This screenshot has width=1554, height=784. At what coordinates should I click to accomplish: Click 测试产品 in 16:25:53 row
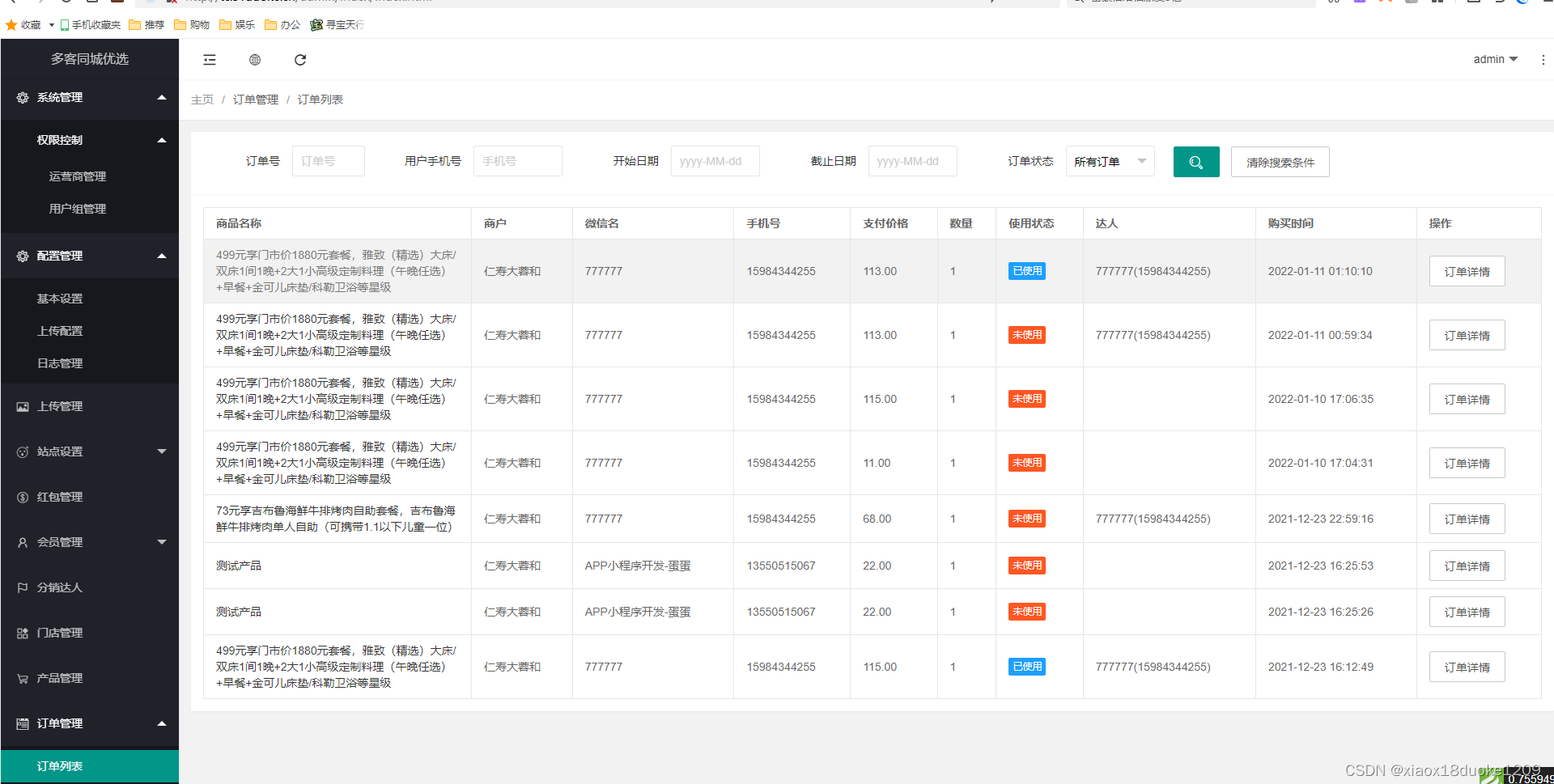click(x=239, y=566)
